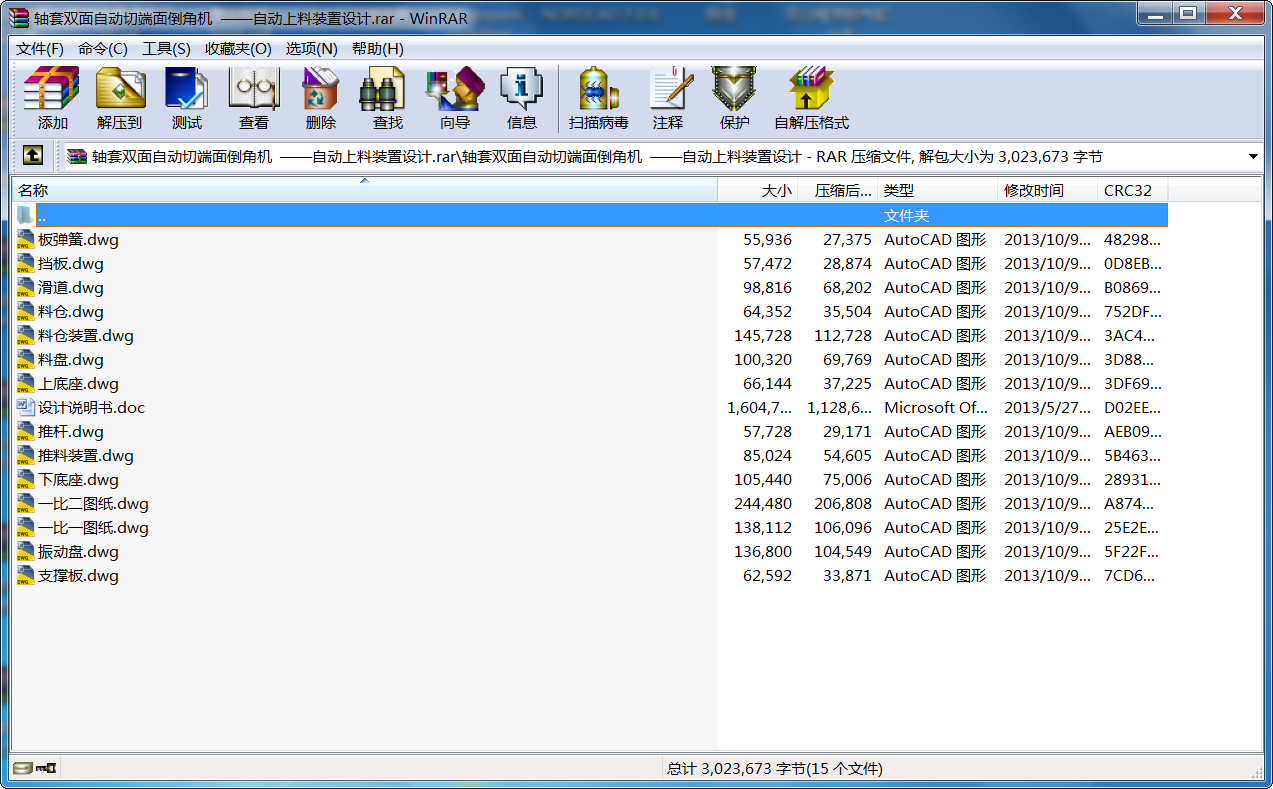The width and height of the screenshot is (1273, 789).
Task: Sort by the 大小 column header
Action: click(758, 190)
